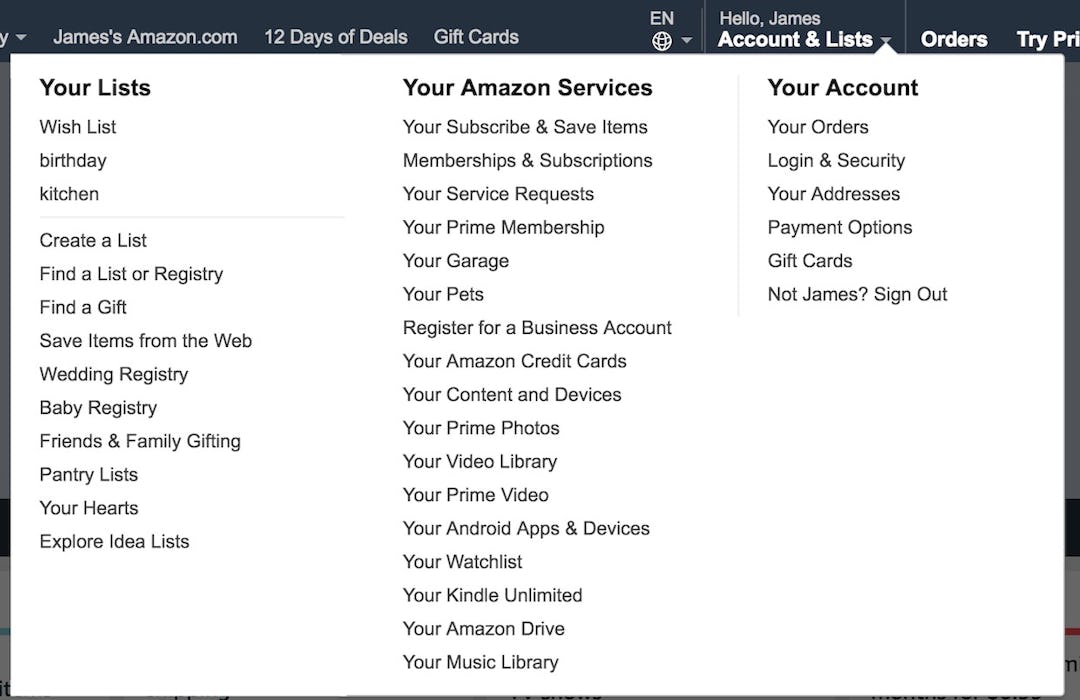Create a new list
The height and width of the screenshot is (700, 1080).
click(x=92, y=240)
